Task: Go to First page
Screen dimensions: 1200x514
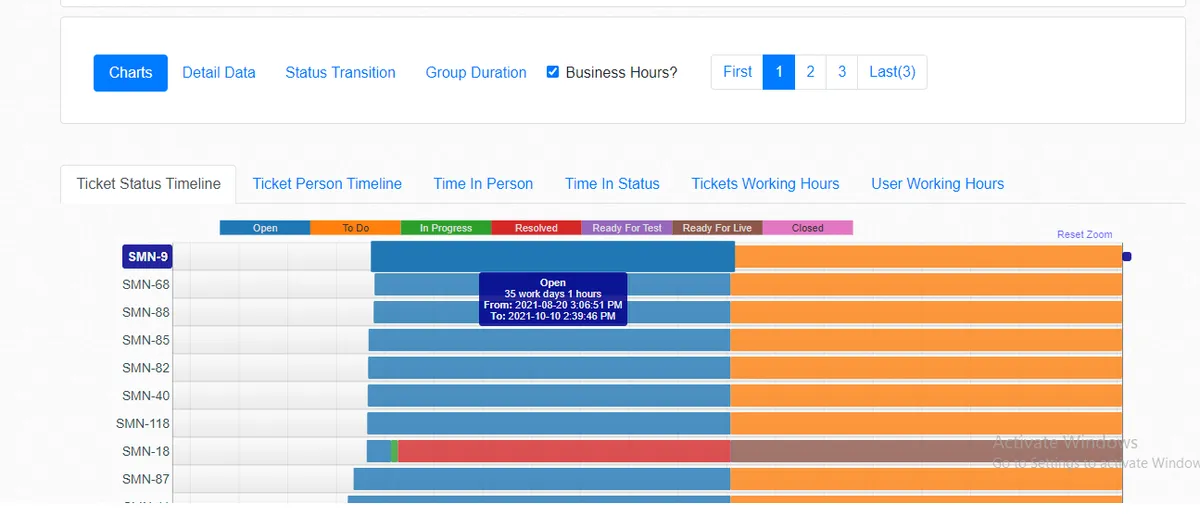Action: [737, 72]
